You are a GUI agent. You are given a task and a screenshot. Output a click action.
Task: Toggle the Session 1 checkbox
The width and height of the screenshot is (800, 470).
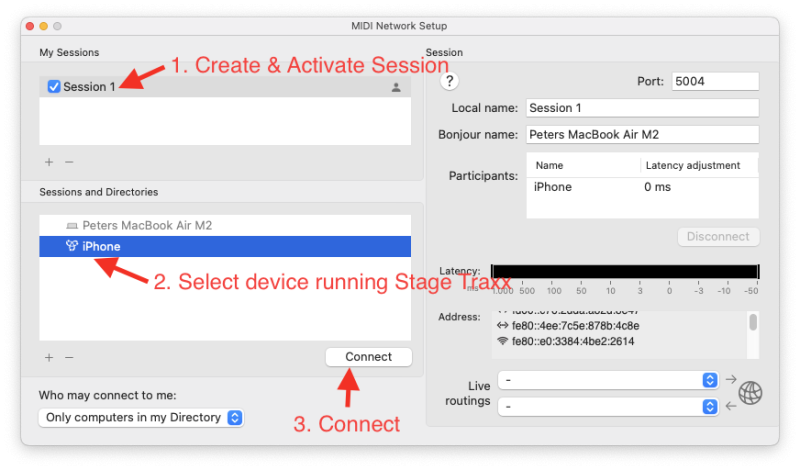point(54,87)
